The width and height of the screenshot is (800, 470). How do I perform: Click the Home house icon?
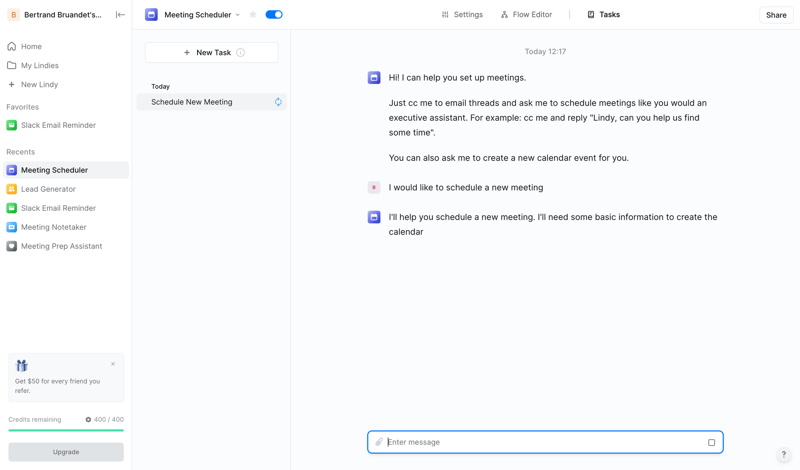point(12,46)
